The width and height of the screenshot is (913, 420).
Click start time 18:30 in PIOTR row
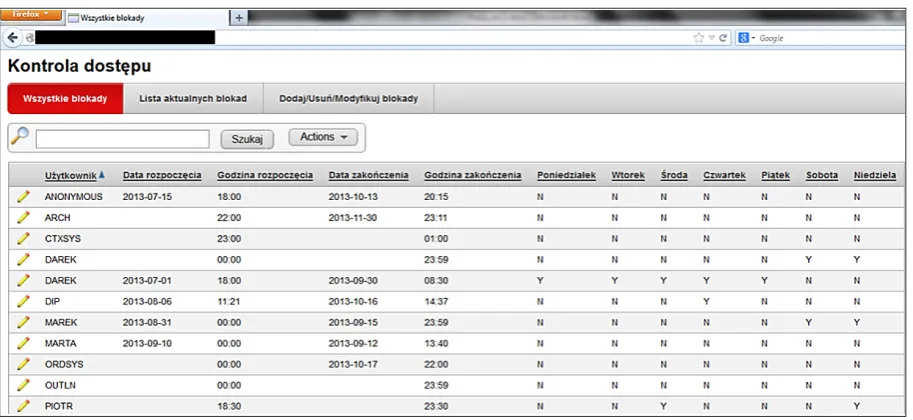click(229, 407)
